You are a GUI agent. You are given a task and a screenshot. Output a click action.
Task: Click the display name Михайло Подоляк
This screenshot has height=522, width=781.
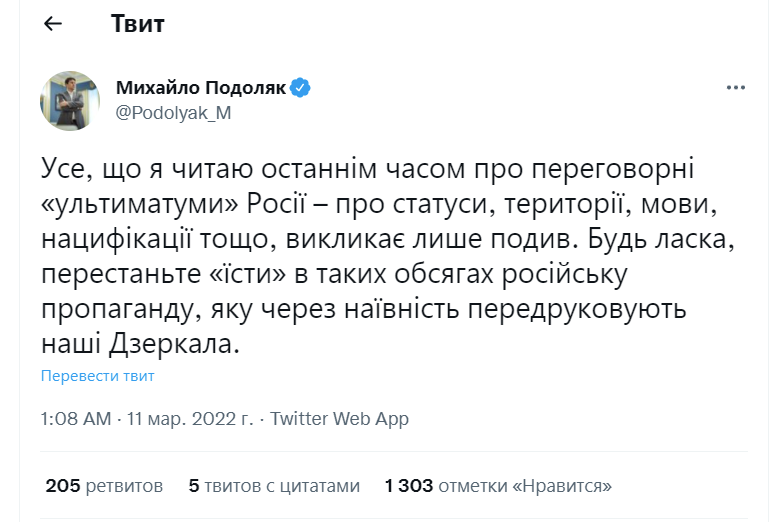tap(201, 88)
